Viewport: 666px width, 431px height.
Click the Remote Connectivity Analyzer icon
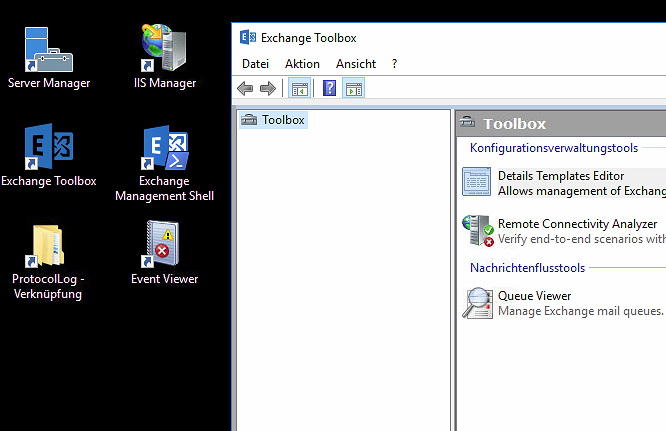(x=478, y=231)
